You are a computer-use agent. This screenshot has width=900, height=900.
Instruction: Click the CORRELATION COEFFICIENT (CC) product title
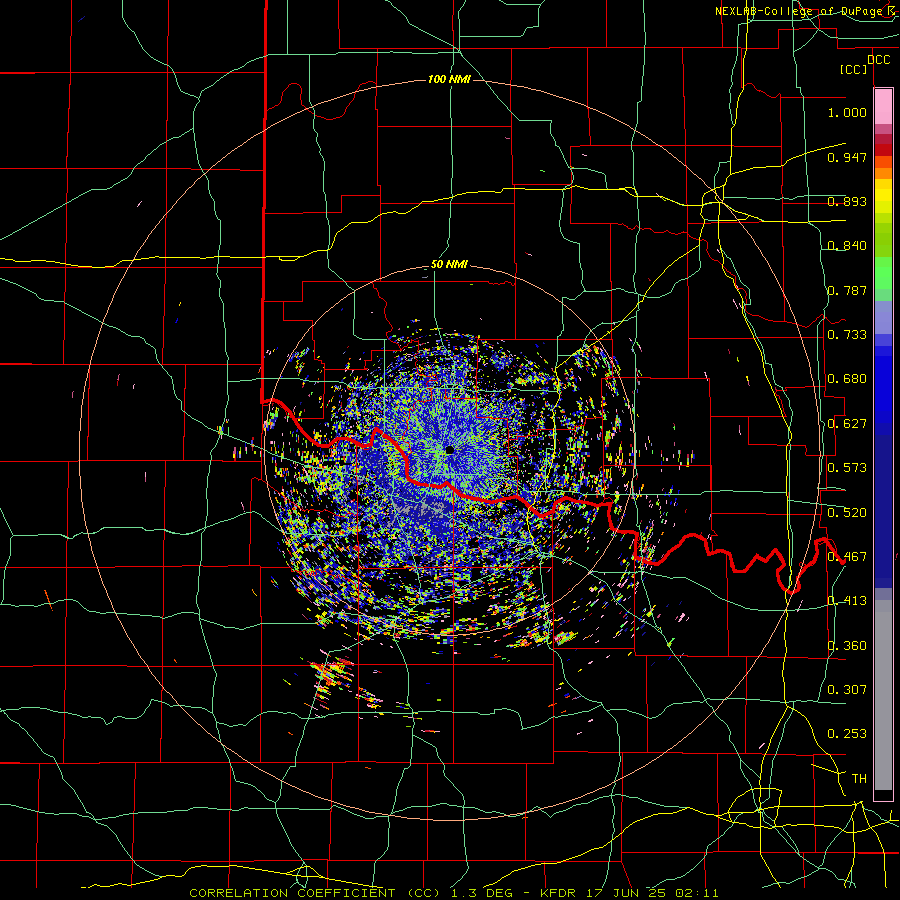tap(315, 893)
